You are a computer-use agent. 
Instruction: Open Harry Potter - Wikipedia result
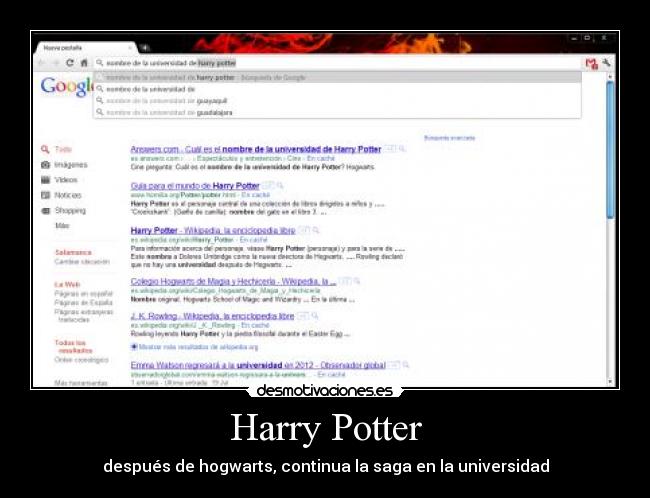(213, 231)
